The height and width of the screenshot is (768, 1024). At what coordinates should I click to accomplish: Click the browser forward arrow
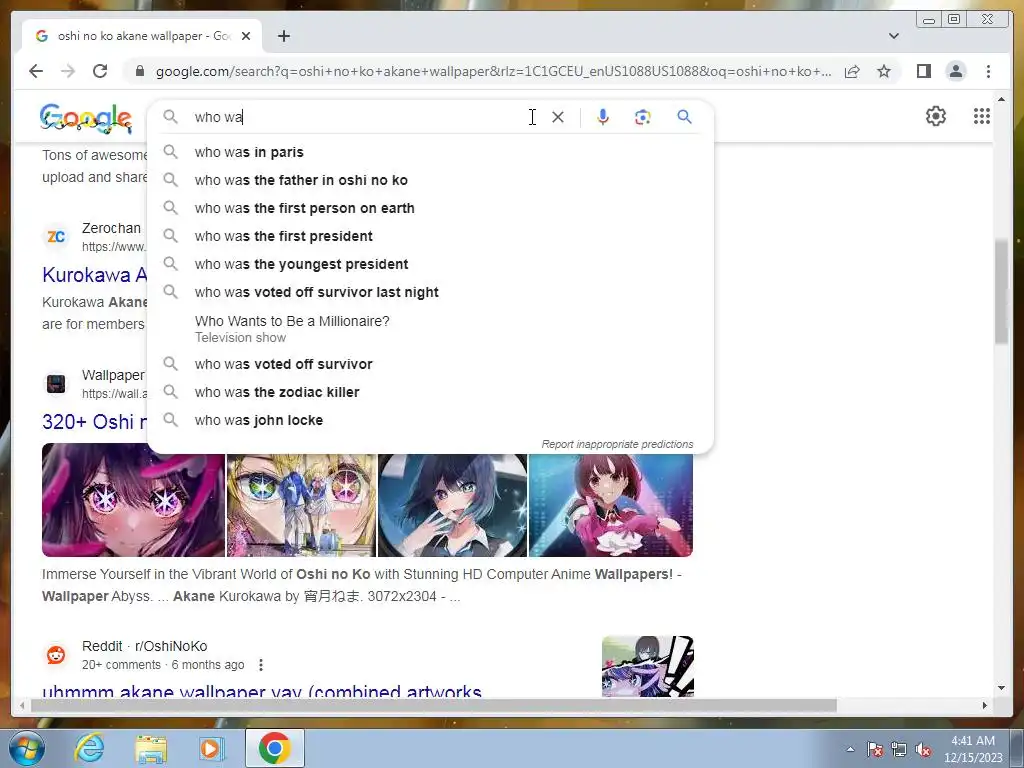(68, 71)
